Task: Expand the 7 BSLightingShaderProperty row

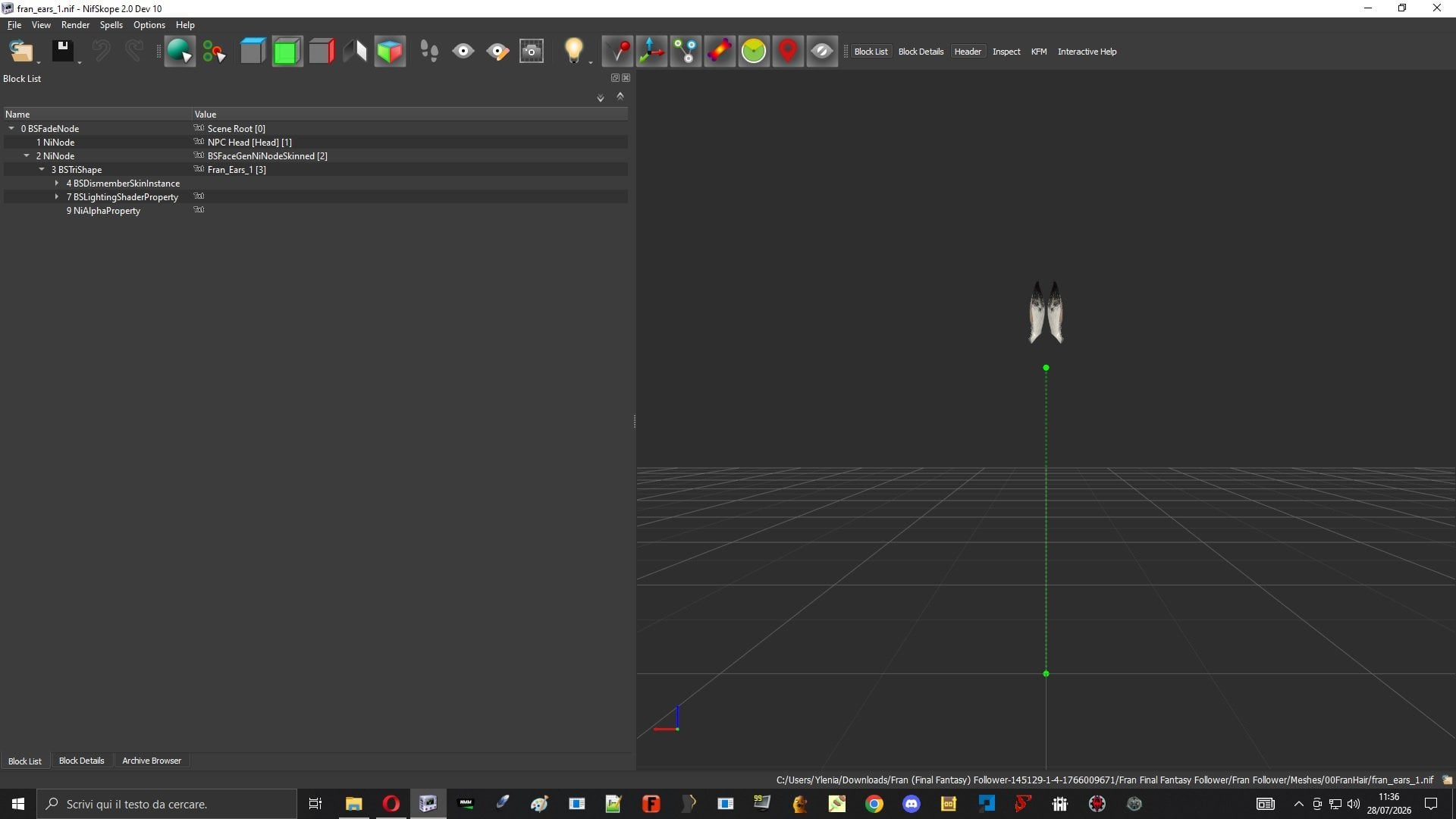Action: [x=57, y=197]
